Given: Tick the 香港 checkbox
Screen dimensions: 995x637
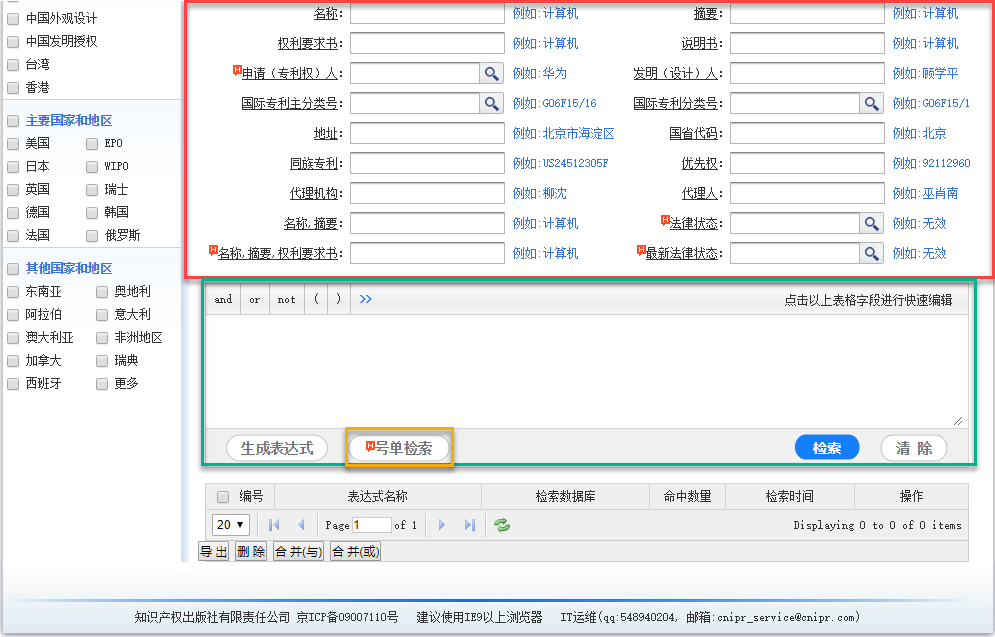Looking at the screenshot, I should 13,88.
